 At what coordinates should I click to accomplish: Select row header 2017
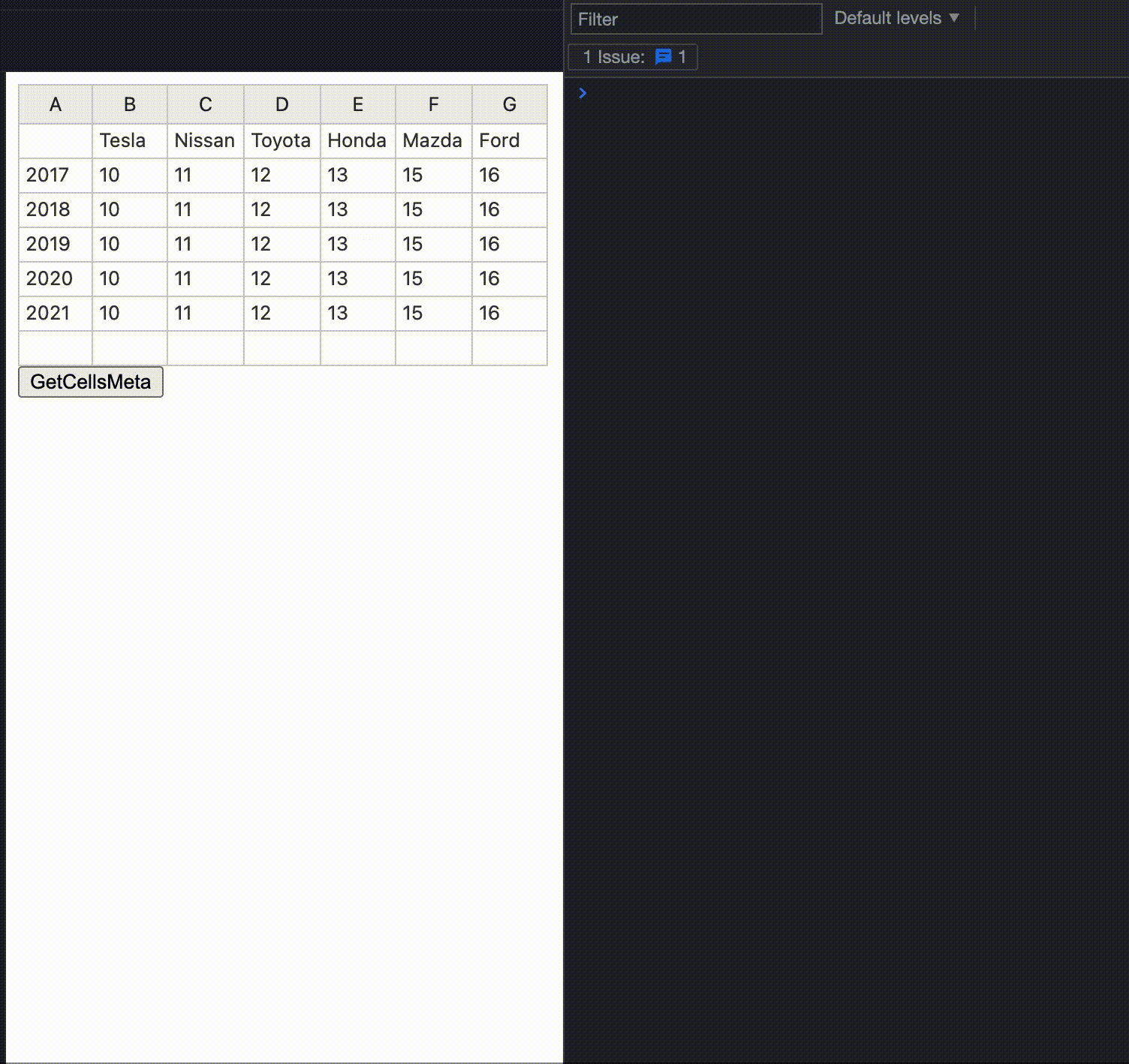pos(49,175)
